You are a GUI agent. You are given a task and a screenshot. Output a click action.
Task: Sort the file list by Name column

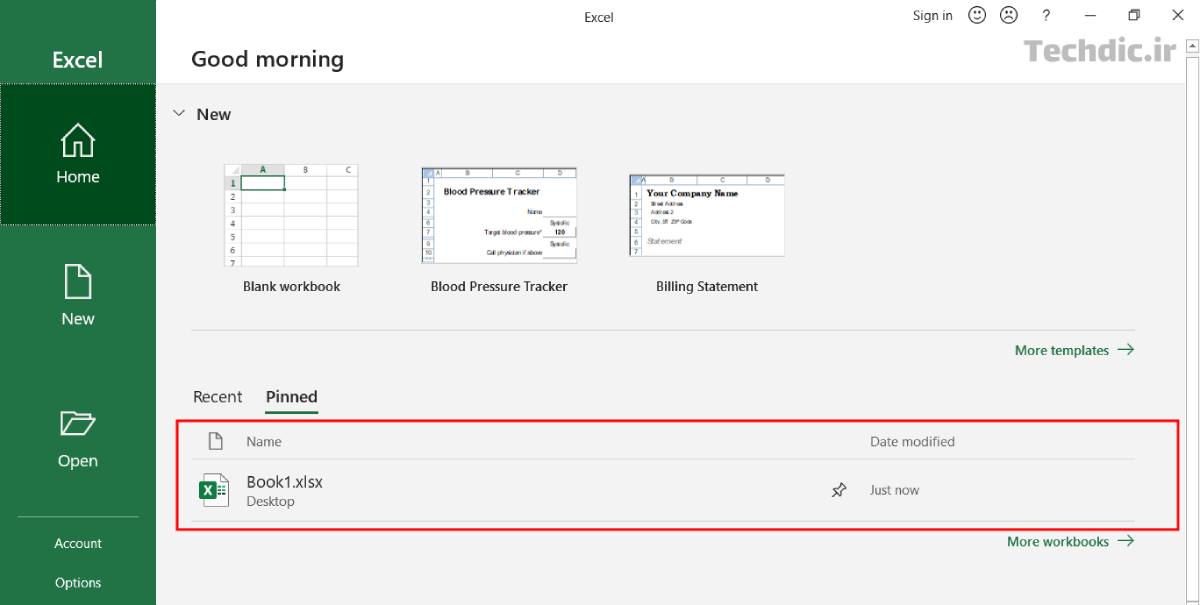click(x=264, y=441)
